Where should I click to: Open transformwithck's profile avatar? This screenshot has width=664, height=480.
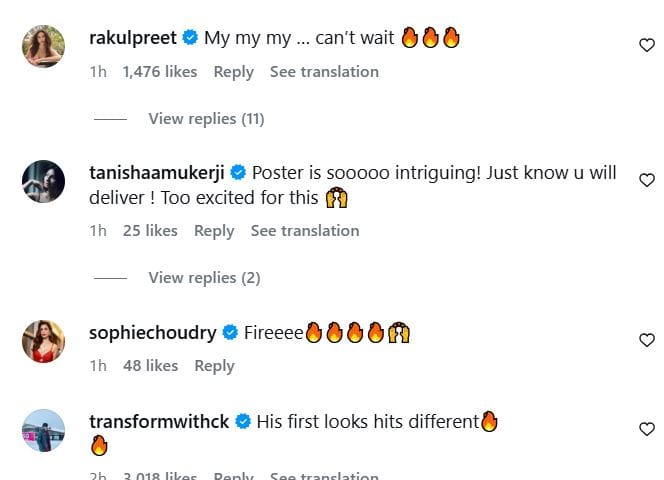tap(43, 431)
